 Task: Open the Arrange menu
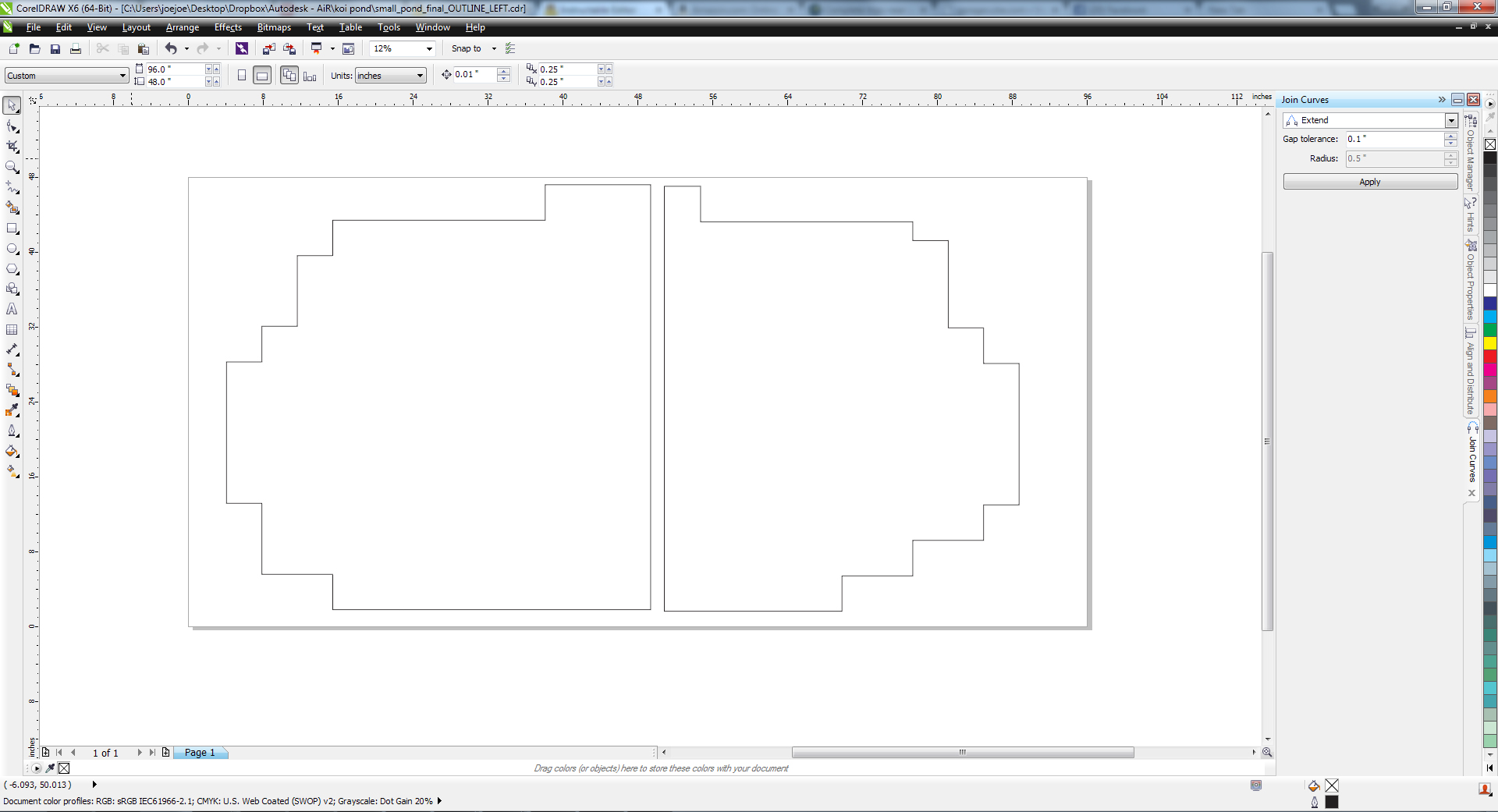click(183, 27)
